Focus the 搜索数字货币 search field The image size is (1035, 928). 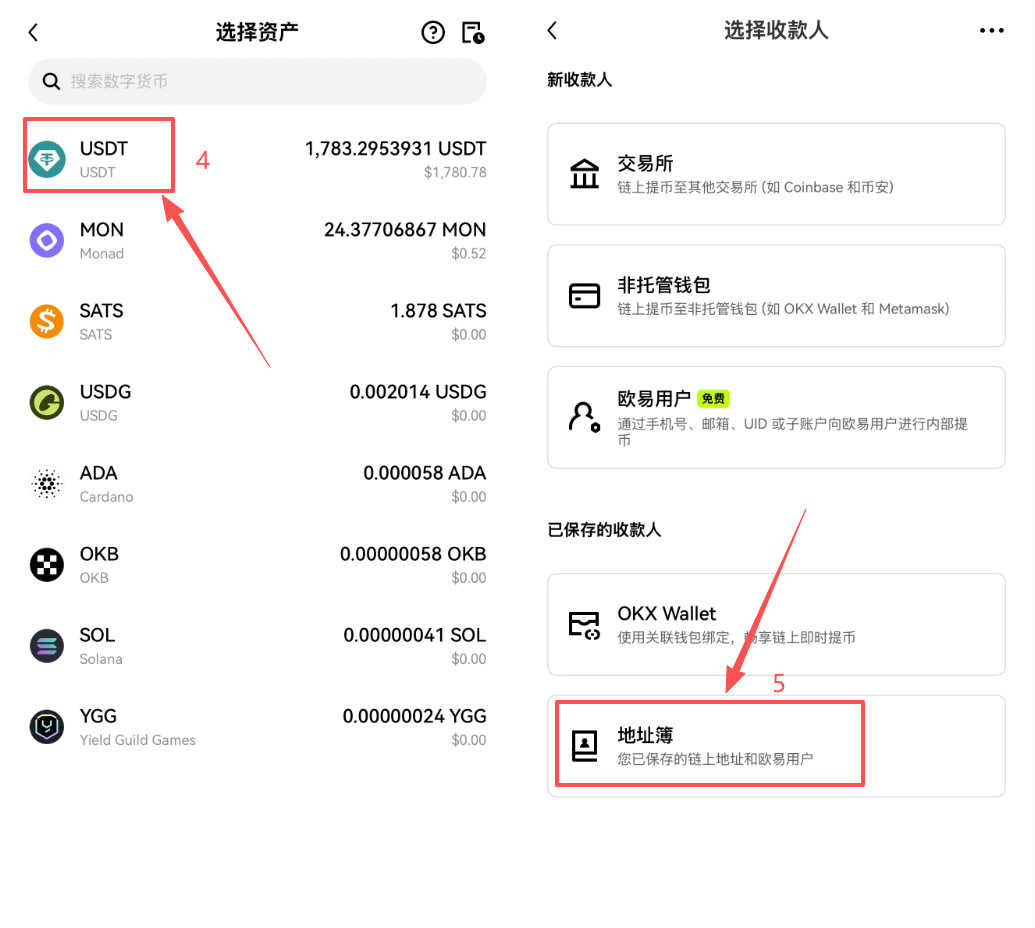coord(257,81)
